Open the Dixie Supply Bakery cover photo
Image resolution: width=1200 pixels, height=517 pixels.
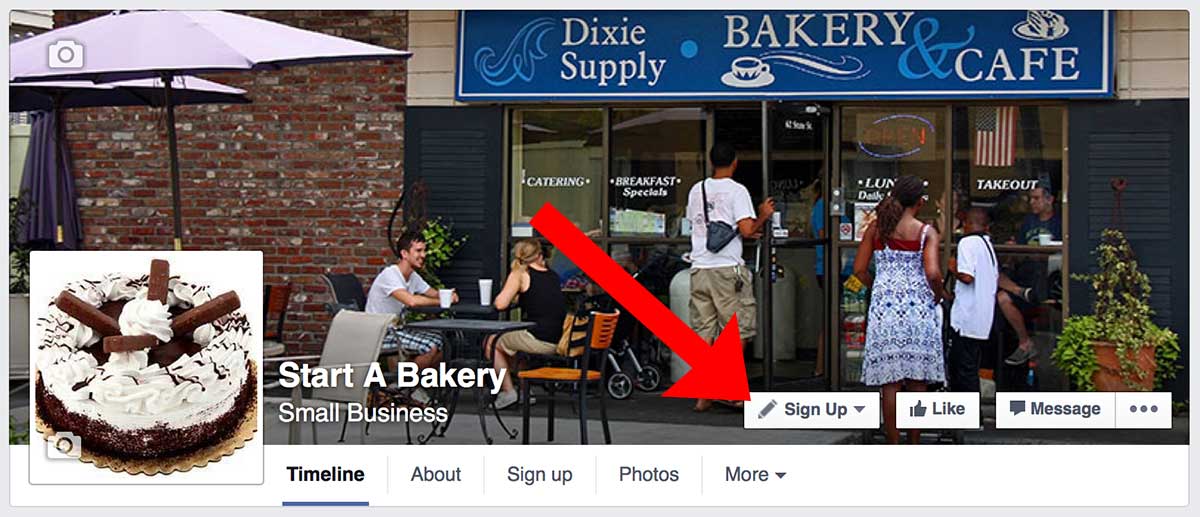(600, 200)
